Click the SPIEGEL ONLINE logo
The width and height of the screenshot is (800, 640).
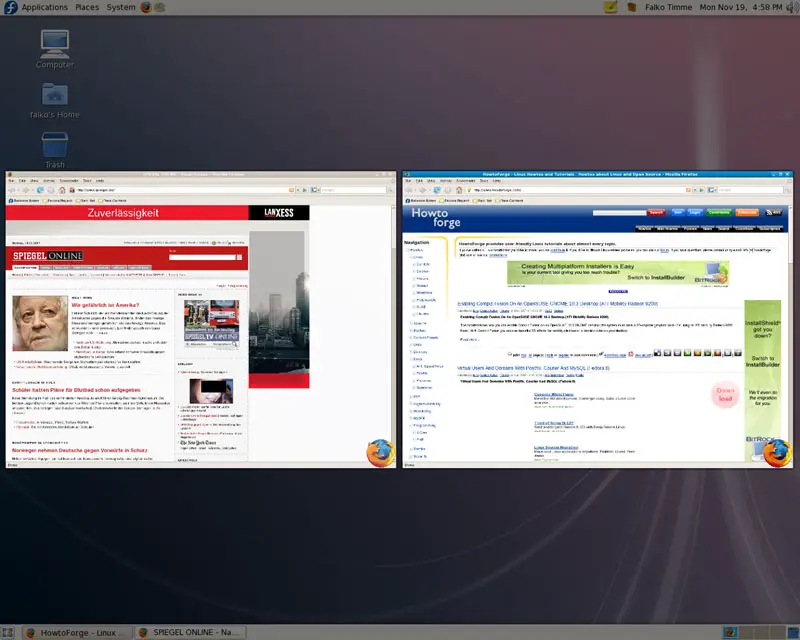pos(48,256)
